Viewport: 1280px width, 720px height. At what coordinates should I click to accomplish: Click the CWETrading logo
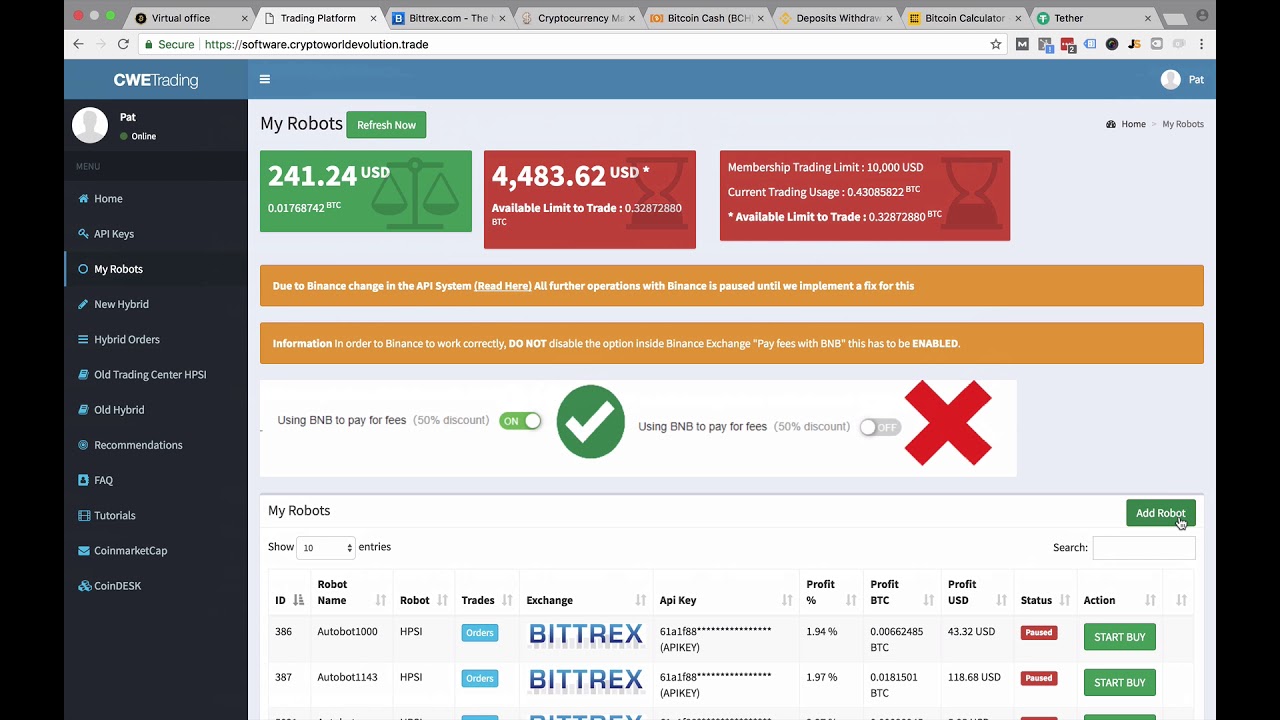tap(156, 80)
